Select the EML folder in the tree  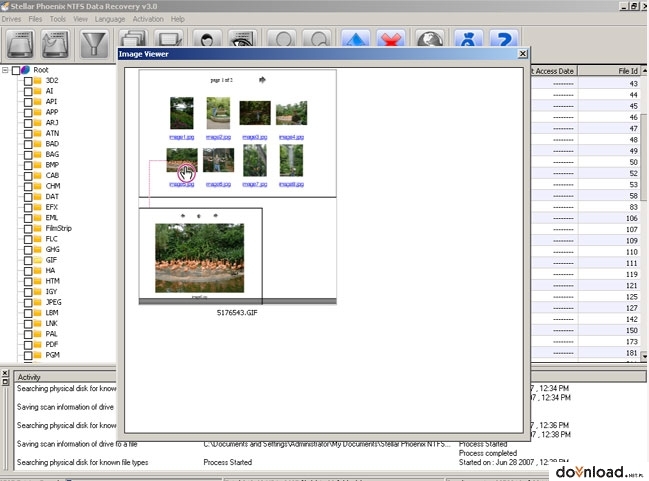(x=52, y=218)
